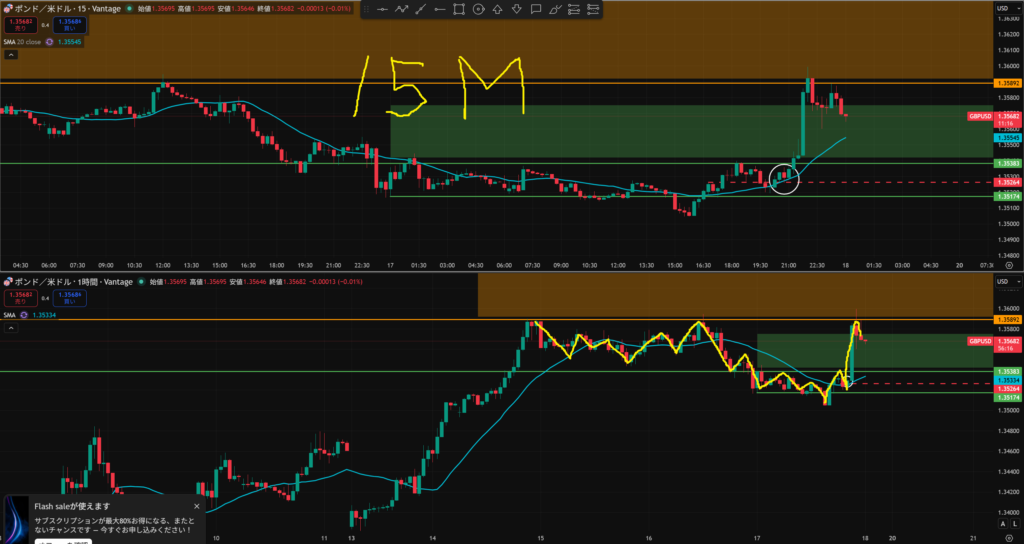Open time axis settings gear on upper chart
Viewport: 1024px width, 544px height.
click(x=1008, y=266)
